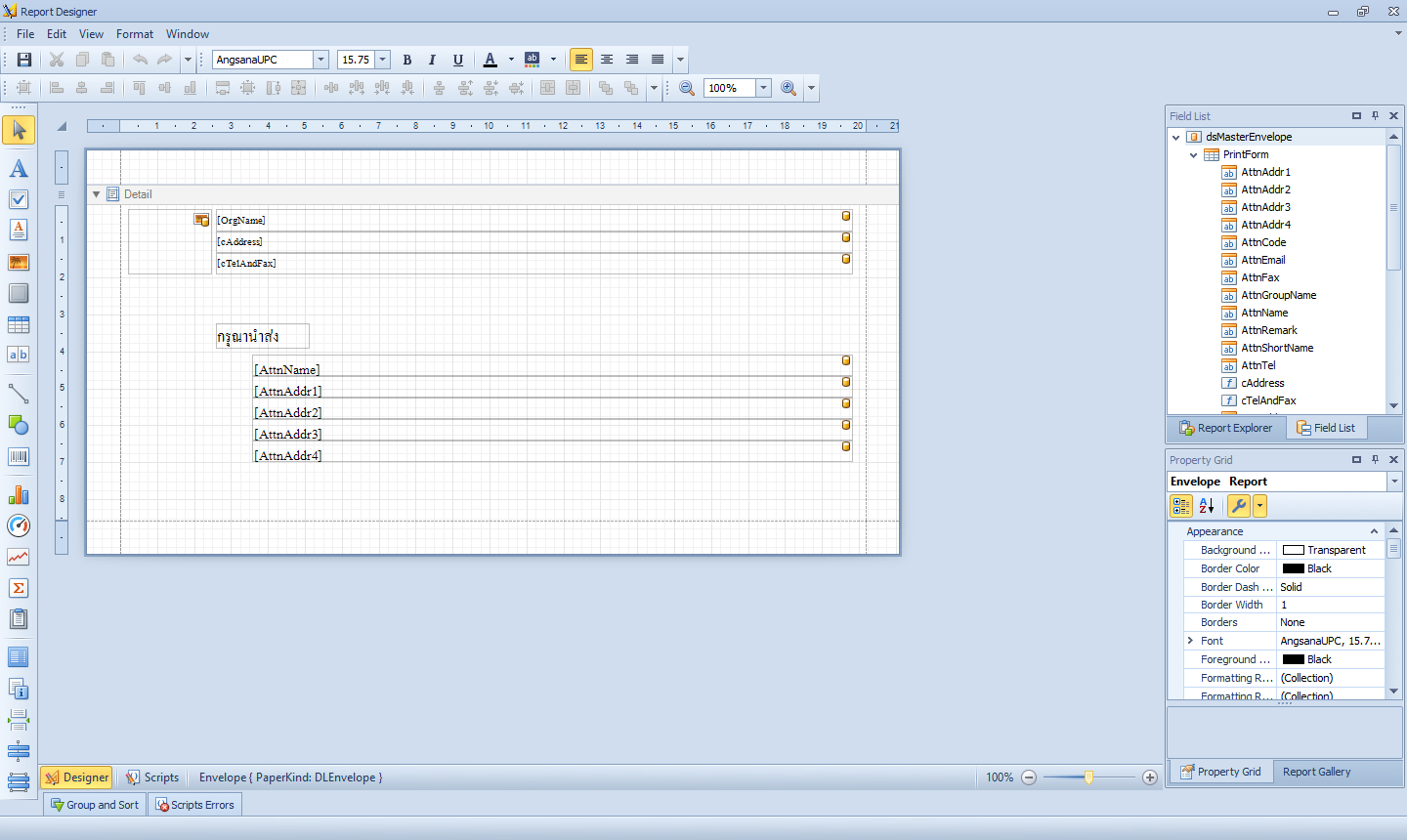Select the Check Box control tool
The image size is (1407, 840).
coord(19,199)
